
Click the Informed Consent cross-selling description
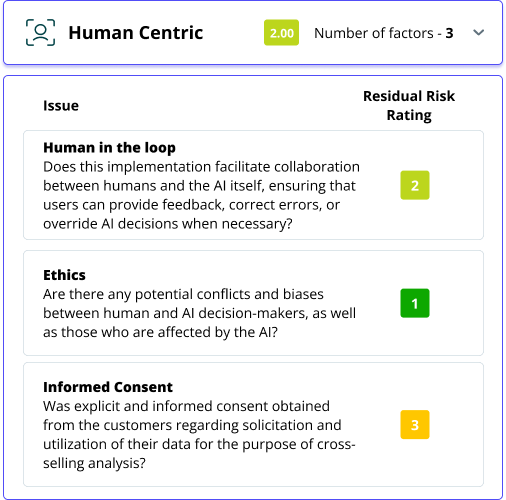pyautogui.click(x=199, y=435)
